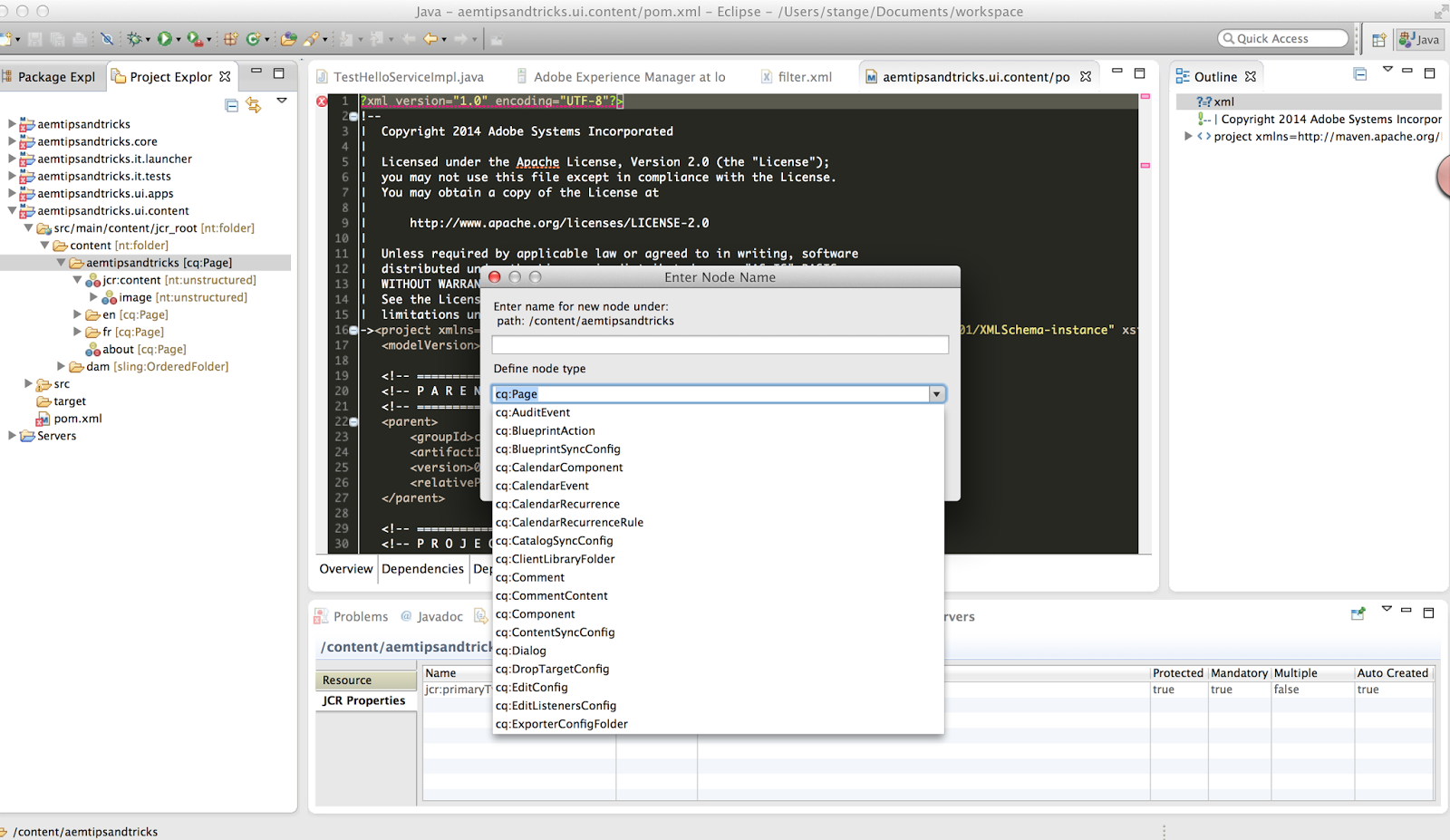Toggle fold marker at line 16
The image size is (1450, 840).
coord(353,330)
